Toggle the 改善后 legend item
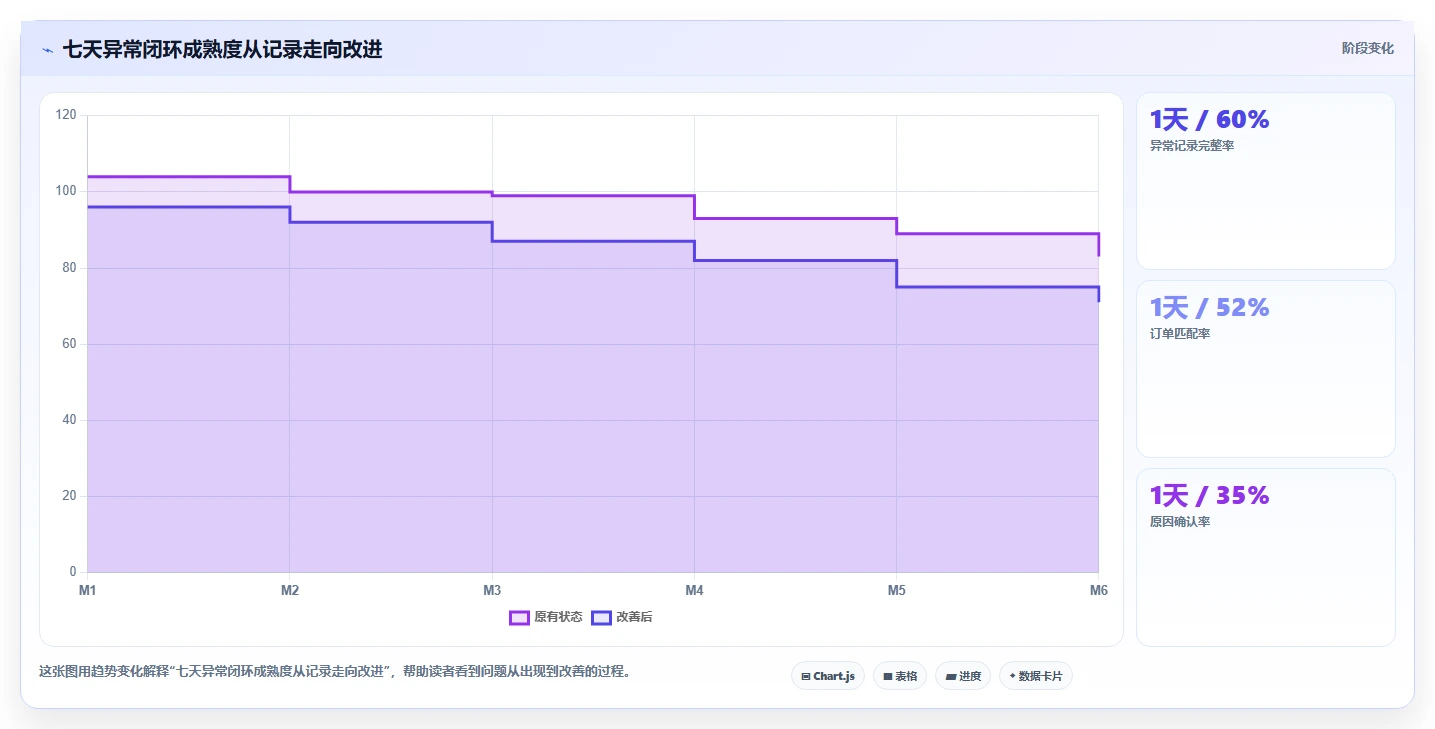 622,617
